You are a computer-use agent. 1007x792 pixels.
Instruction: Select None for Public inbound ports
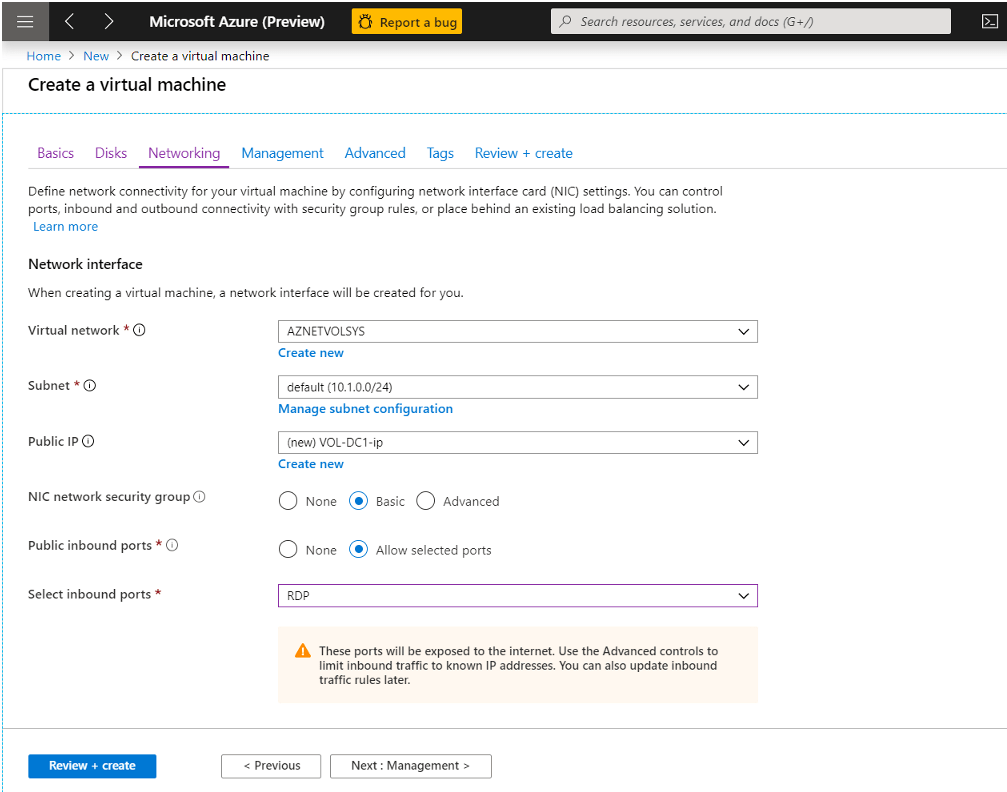[x=288, y=550]
